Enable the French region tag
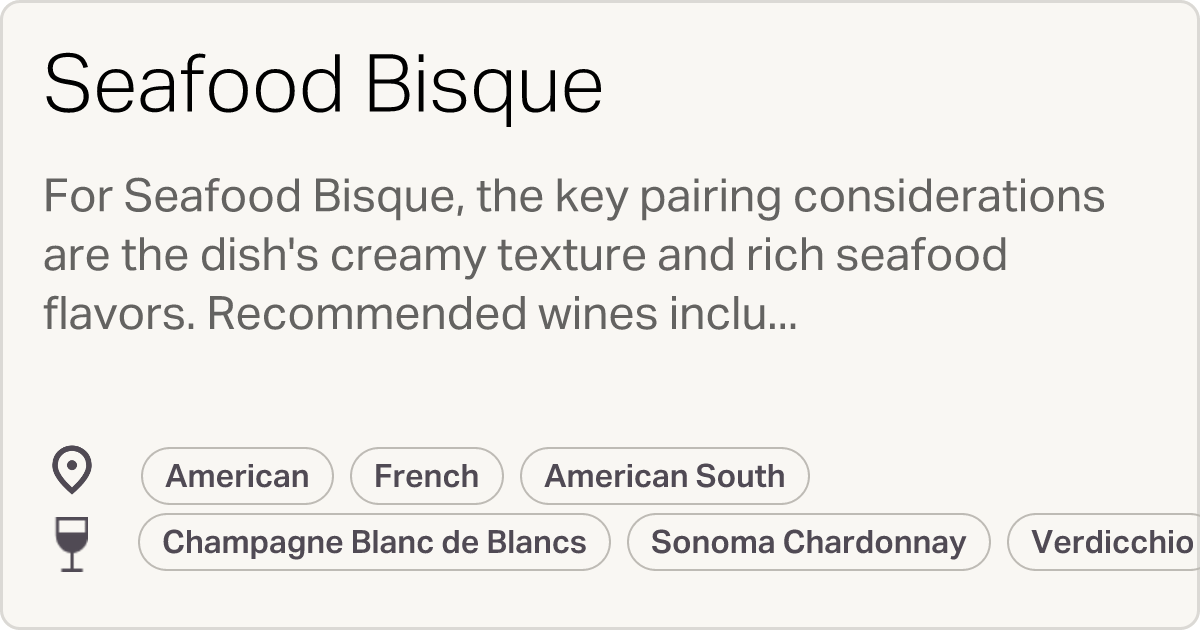This screenshot has width=1200, height=630. click(426, 476)
